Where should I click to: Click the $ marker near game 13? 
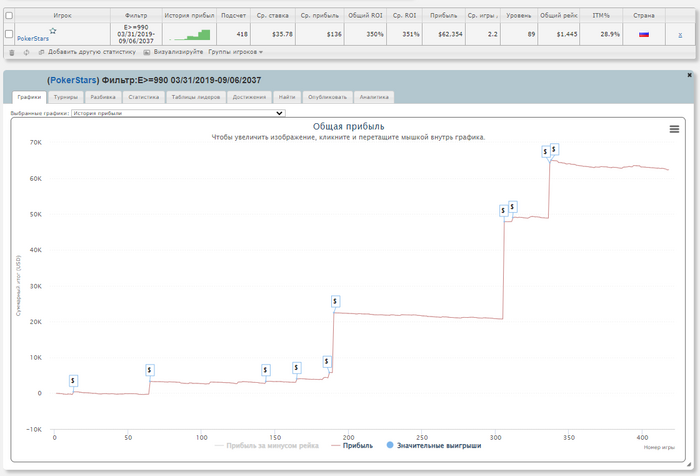point(74,381)
